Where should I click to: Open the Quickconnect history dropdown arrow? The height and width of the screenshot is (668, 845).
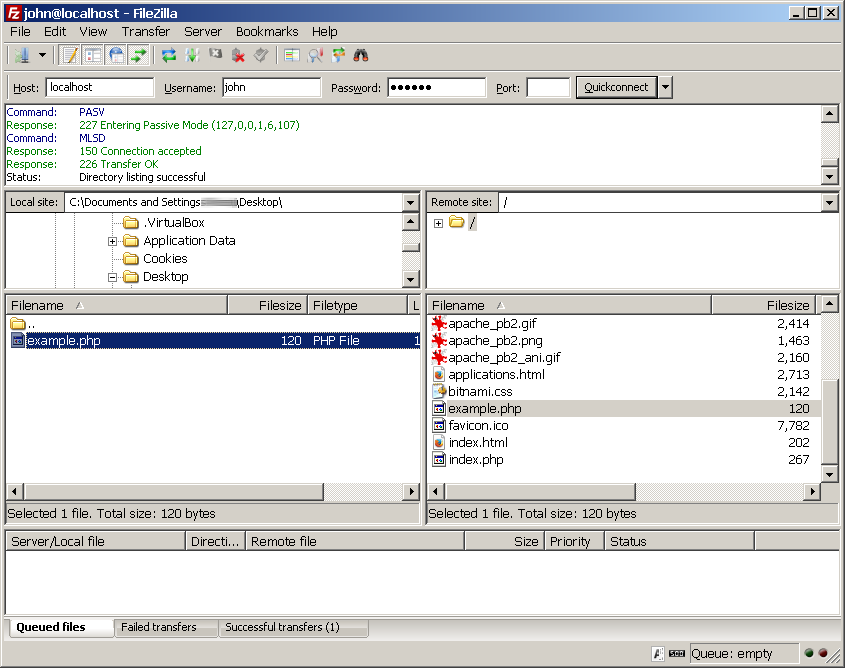coord(666,88)
